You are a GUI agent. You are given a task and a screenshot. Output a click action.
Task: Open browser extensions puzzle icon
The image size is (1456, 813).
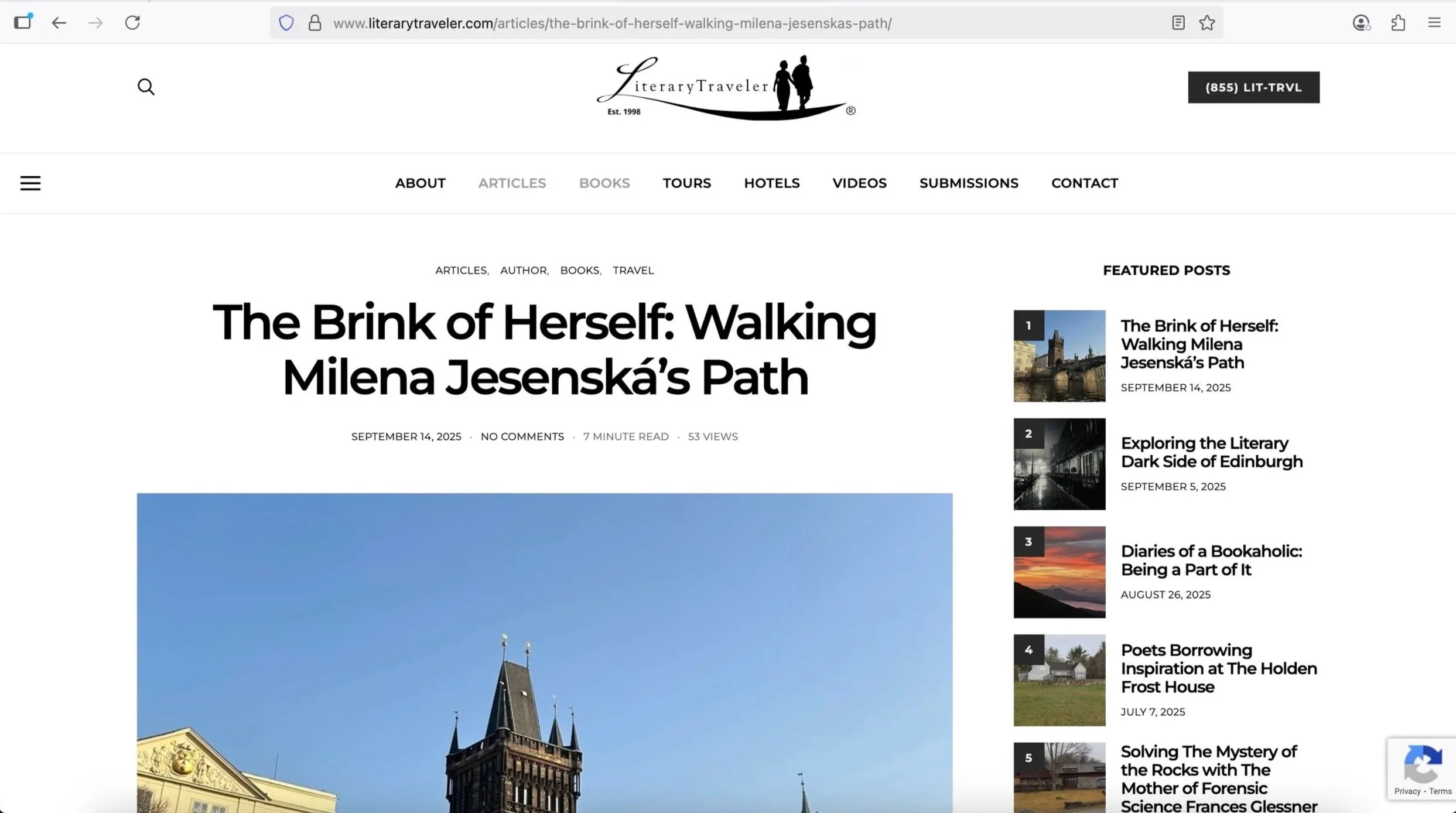coord(1398,23)
